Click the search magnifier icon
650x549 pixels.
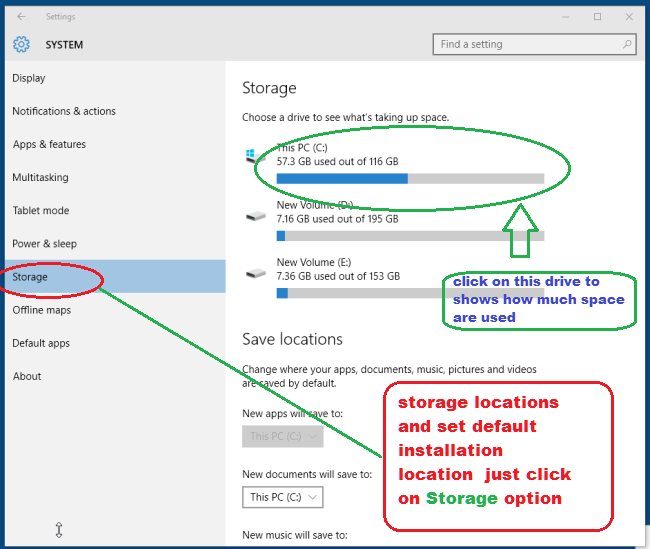pyautogui.click(x=627, y=44)
